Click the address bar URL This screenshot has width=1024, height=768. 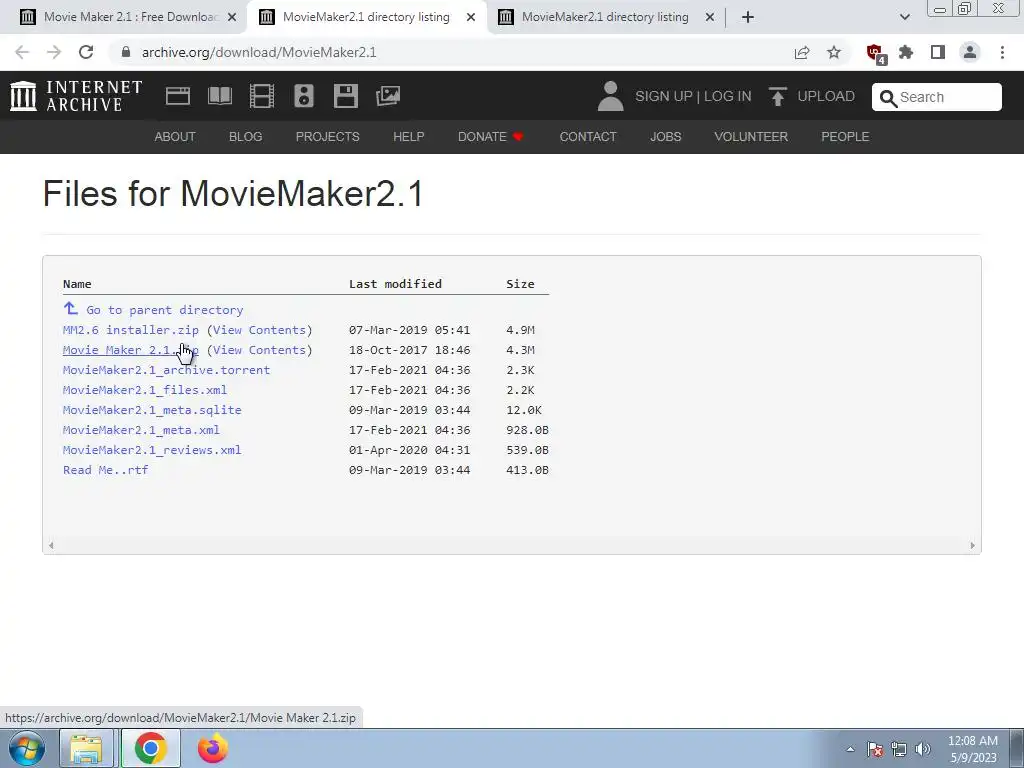[259, 52]
